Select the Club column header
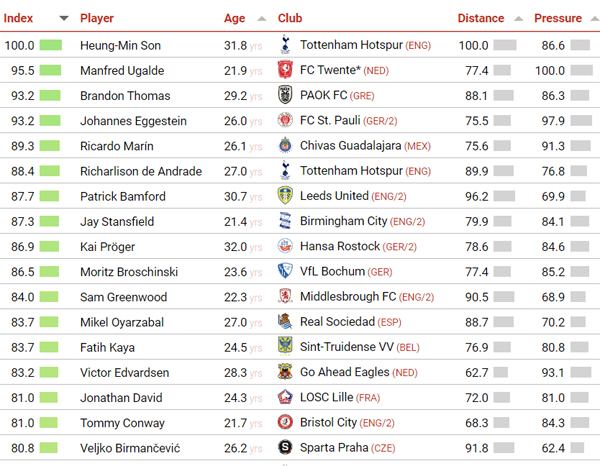The width and height of the screenshot is (600, 466). pos(290,18)
